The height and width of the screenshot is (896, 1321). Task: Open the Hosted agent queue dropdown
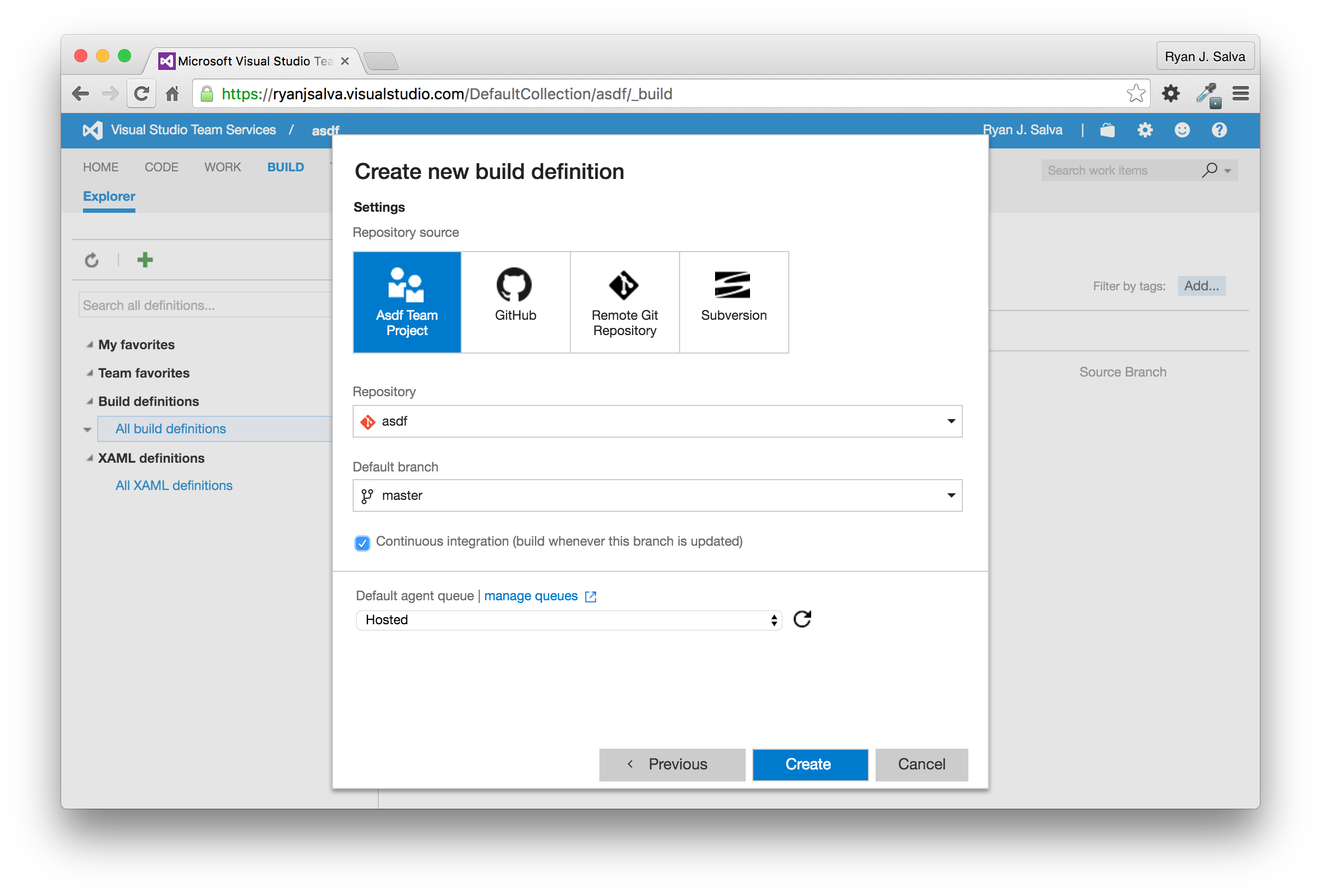568,619
